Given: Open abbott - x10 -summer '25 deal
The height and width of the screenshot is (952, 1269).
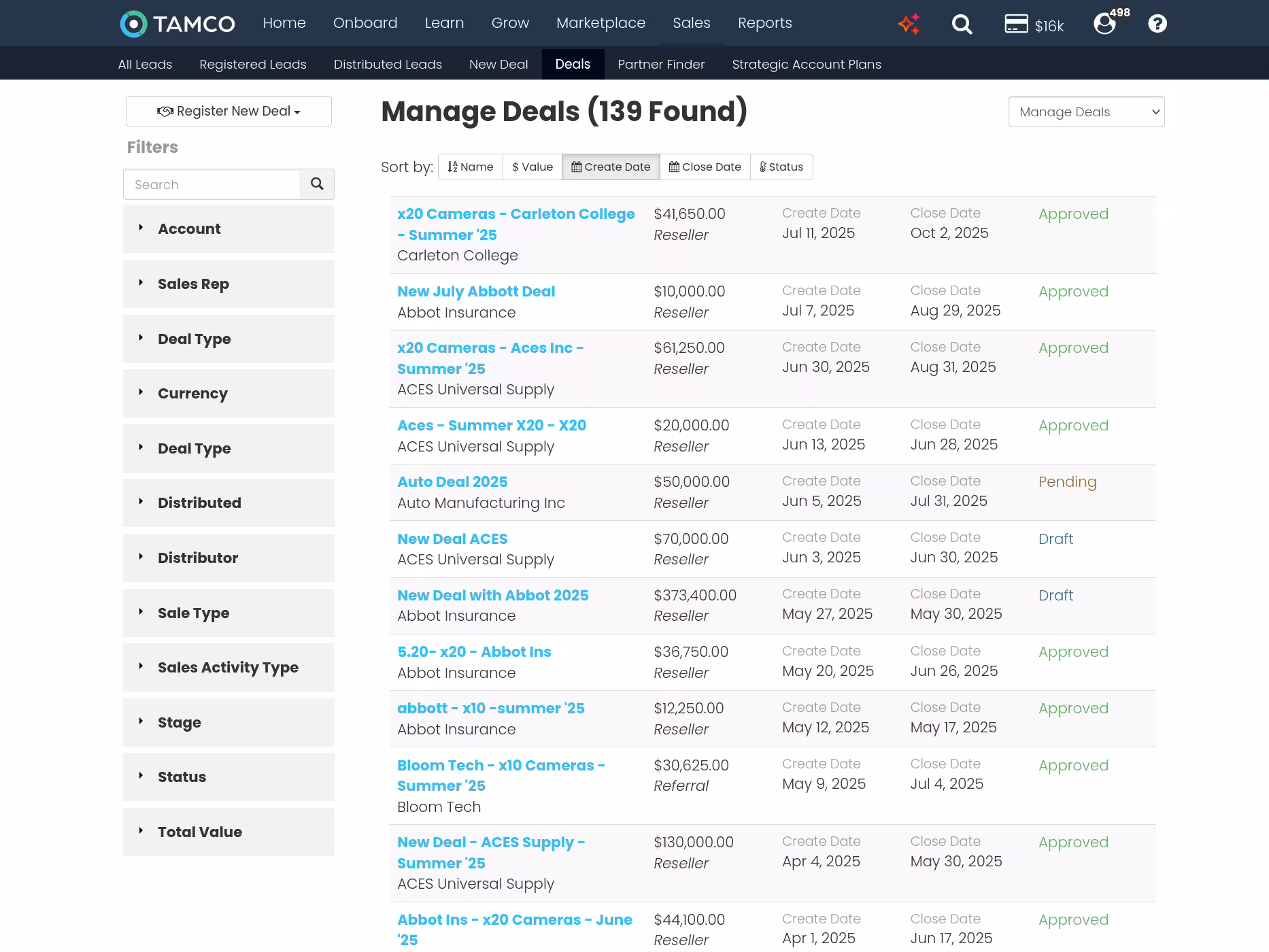Looking at the screenshot, I should (491, 709).
